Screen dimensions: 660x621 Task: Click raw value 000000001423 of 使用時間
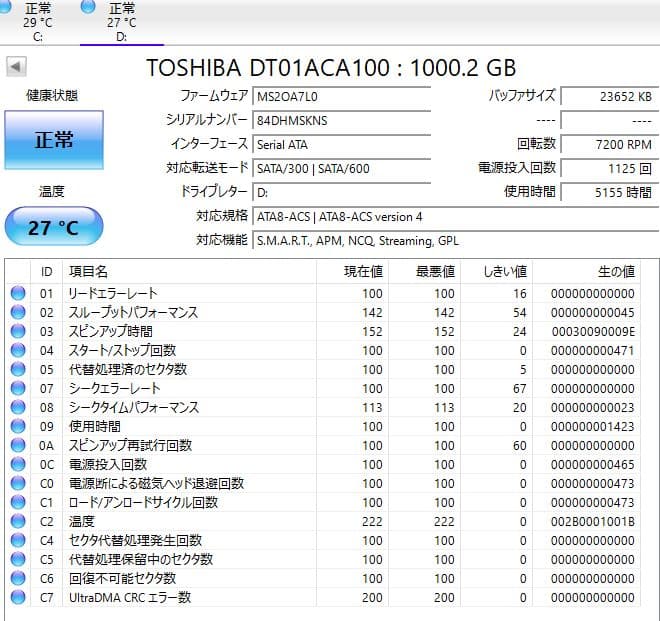593,426
